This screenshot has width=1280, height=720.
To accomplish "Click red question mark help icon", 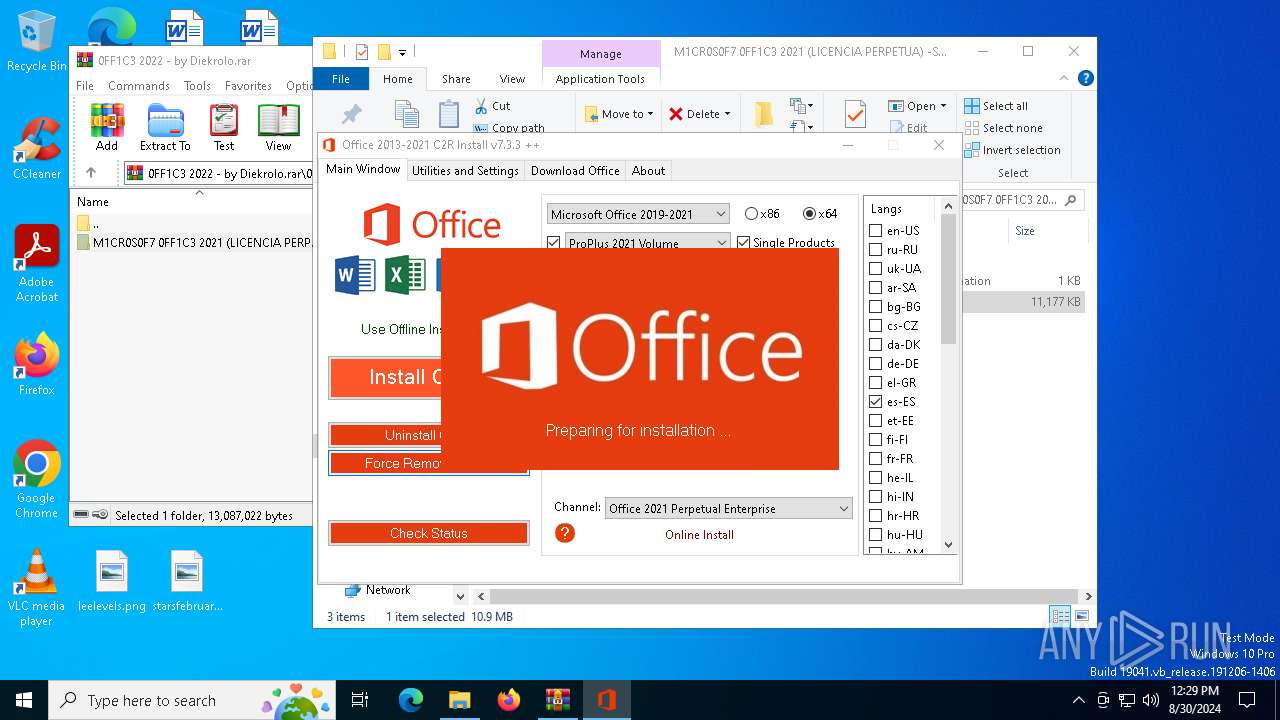I will (x=565, y=533).
